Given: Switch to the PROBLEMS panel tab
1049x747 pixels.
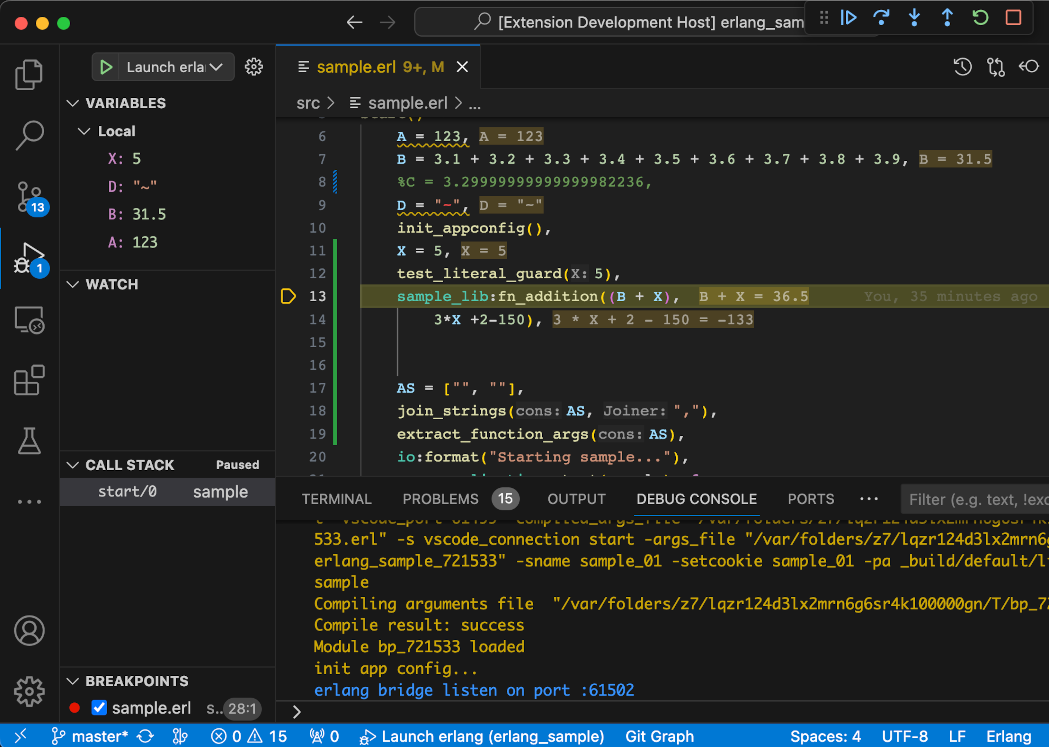Looking at the screenshot, I should [x=440, y=499].
